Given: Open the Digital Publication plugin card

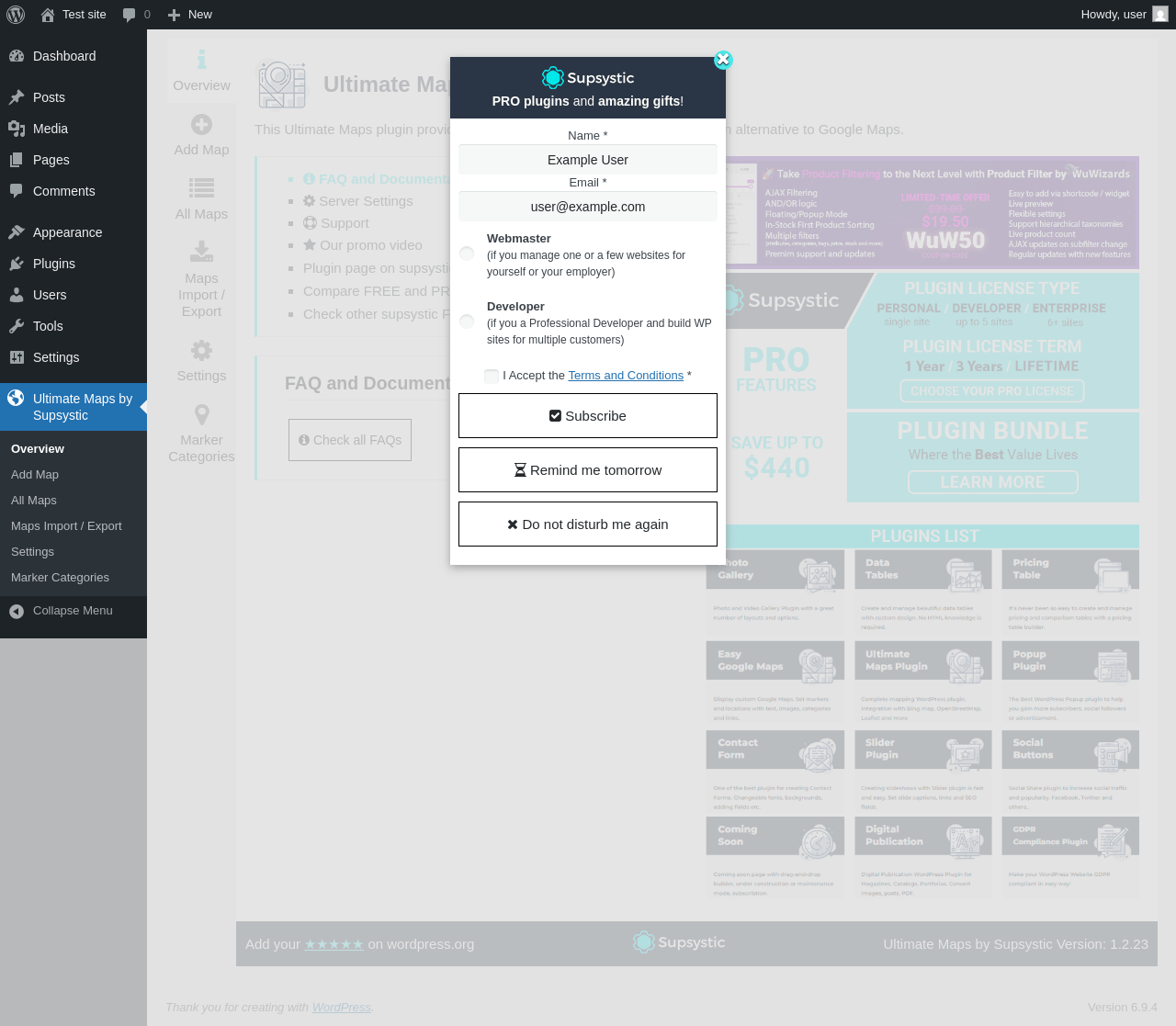Looking at the screenshot, I should (923, 858).
